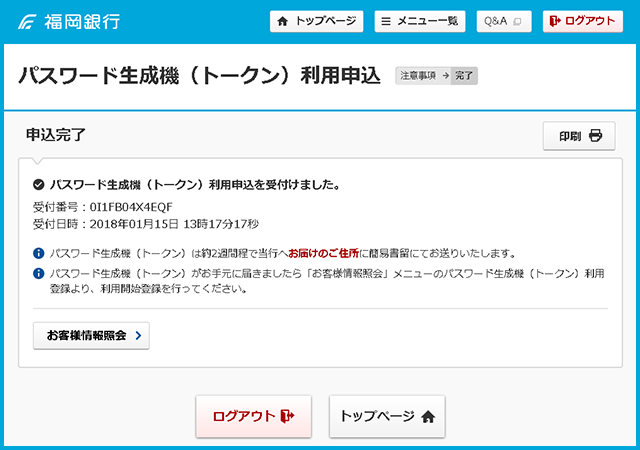Screen dimensions: 640x450
Task: Click the 申込完了 section heading
Action: (x=56, y=135)
